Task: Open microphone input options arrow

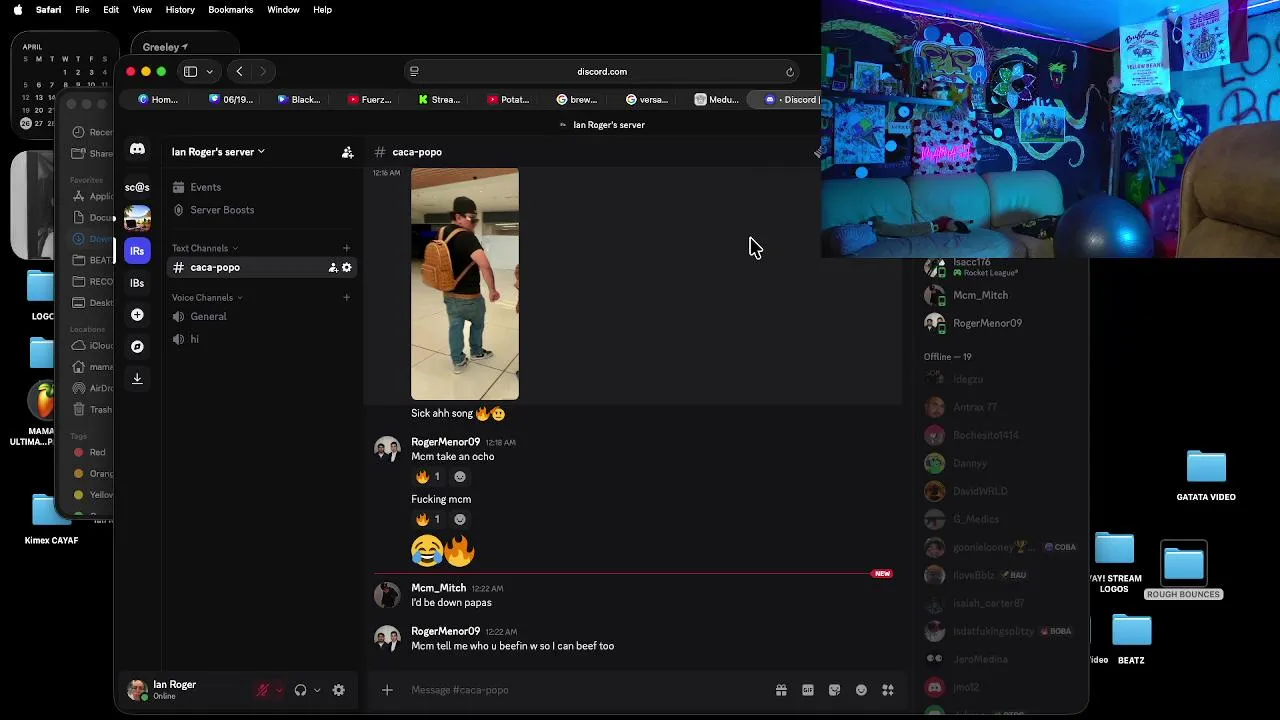Action: [x=279, y=690]
